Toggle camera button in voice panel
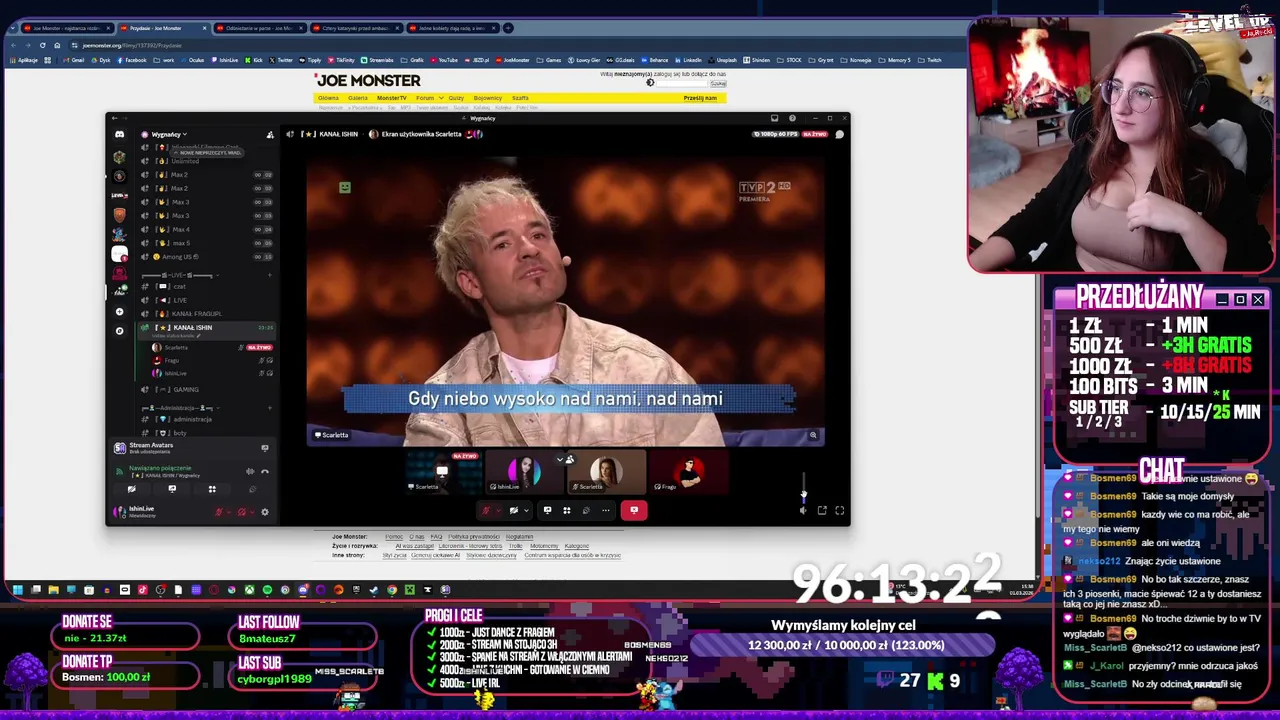The image size is (1280, 720). 131,489
